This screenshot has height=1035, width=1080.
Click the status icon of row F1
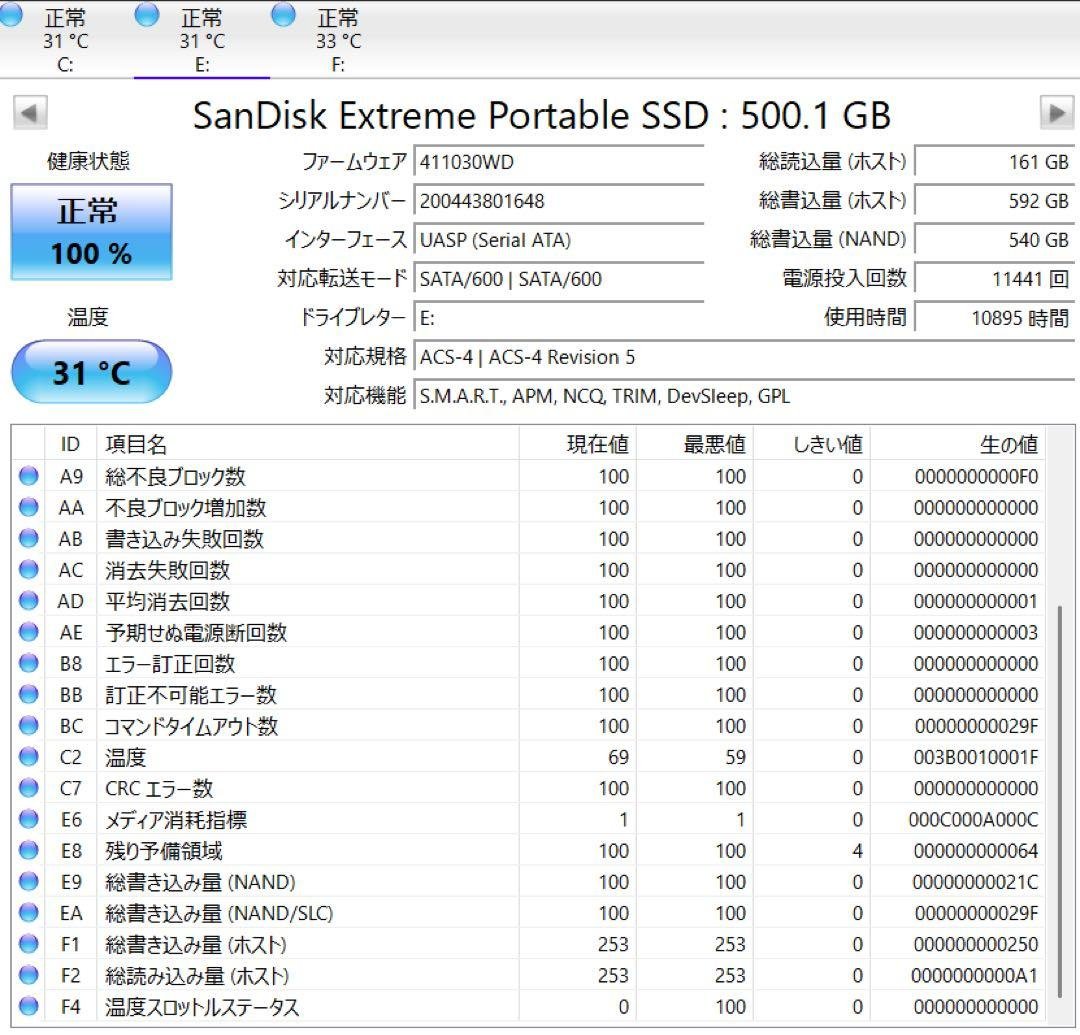[x=28, y=944]
